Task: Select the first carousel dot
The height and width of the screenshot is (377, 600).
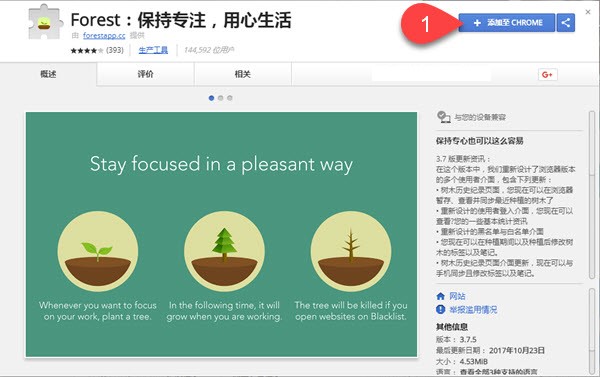Action: pyautogui.click(x=211, y=98)
